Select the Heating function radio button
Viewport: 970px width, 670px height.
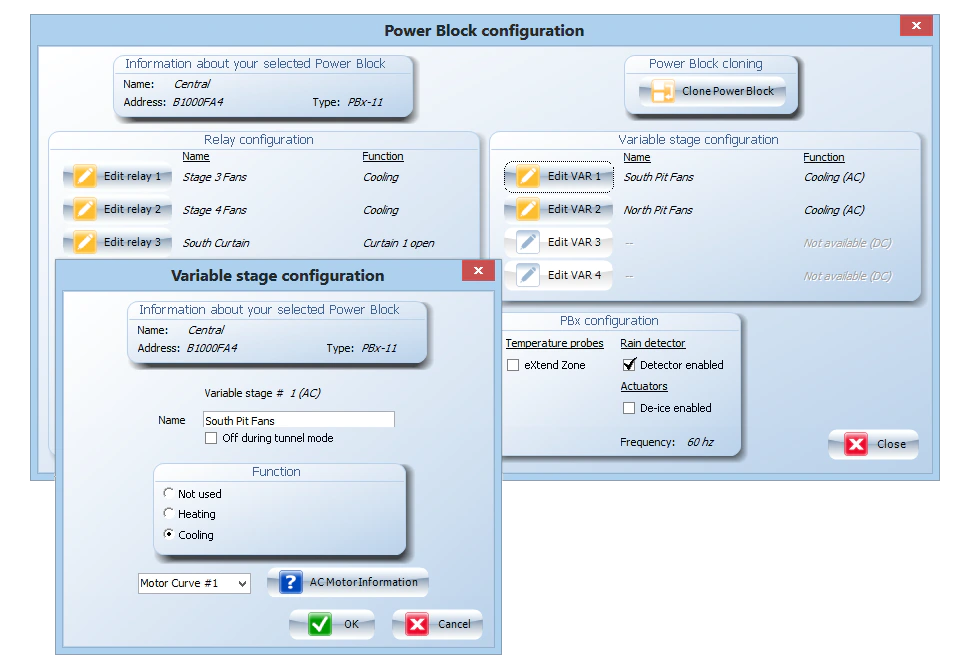tap(168, 514)
